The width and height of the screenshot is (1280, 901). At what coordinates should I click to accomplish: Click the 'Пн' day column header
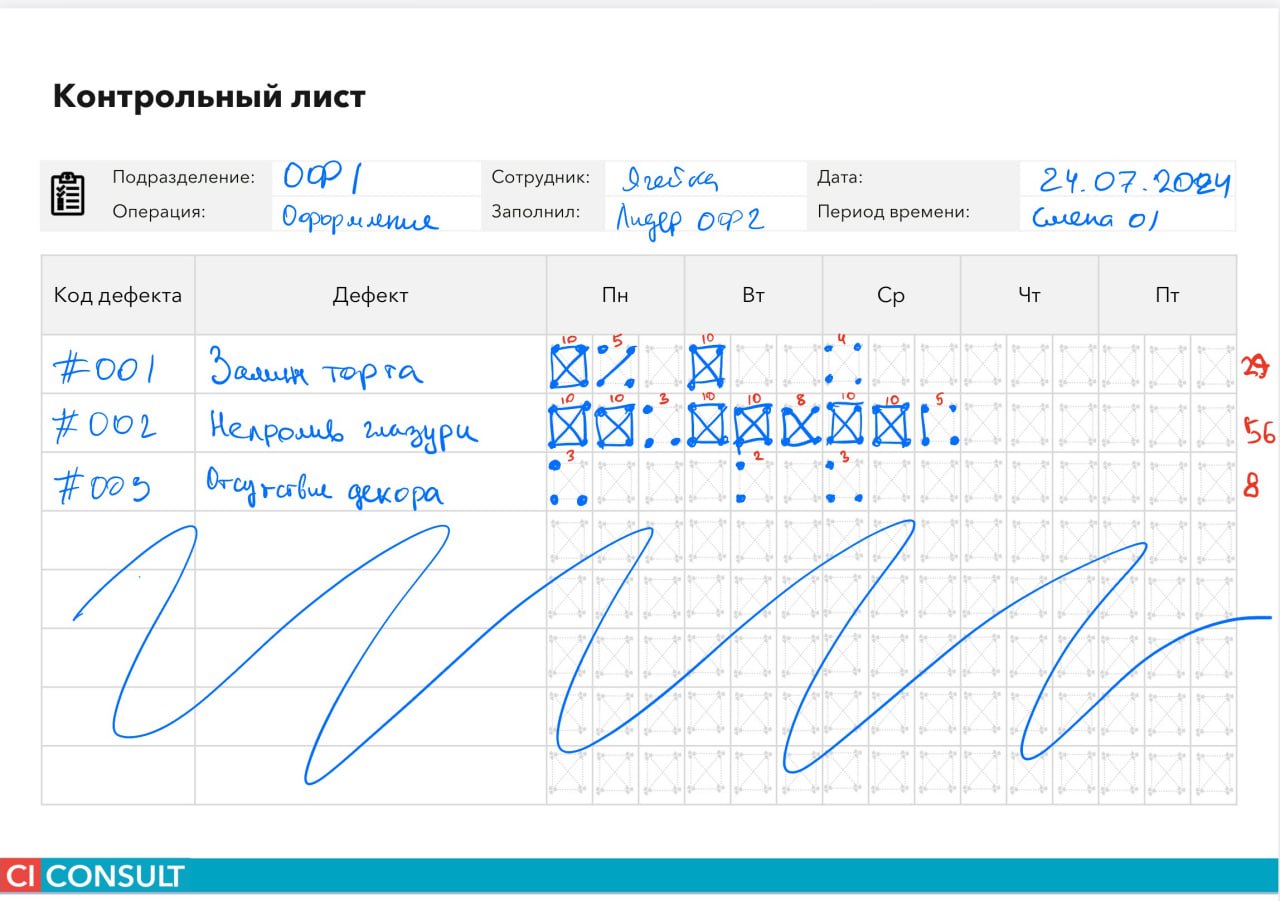[615, 295]
